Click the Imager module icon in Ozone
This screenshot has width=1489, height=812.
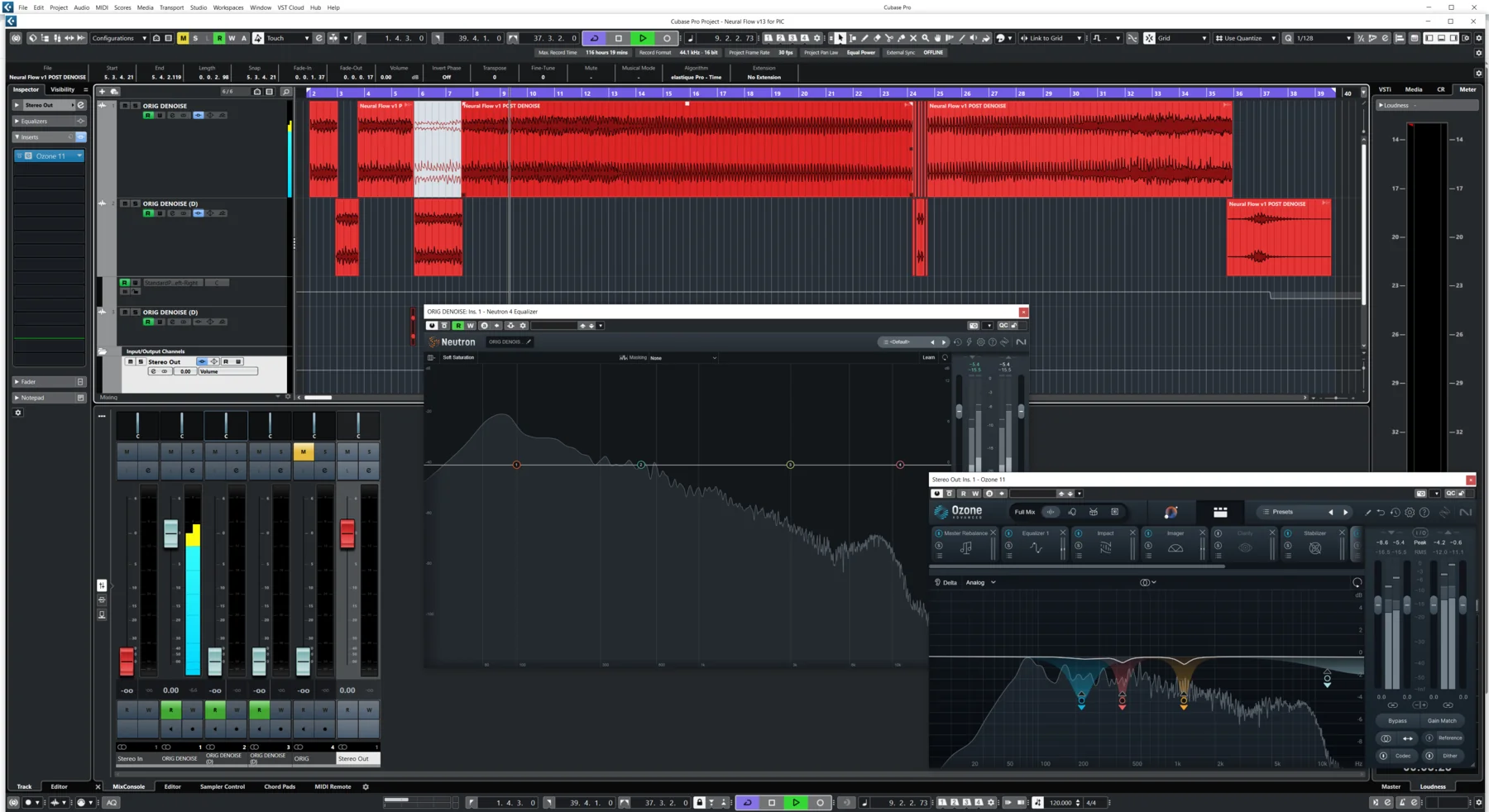point(1175,548)
